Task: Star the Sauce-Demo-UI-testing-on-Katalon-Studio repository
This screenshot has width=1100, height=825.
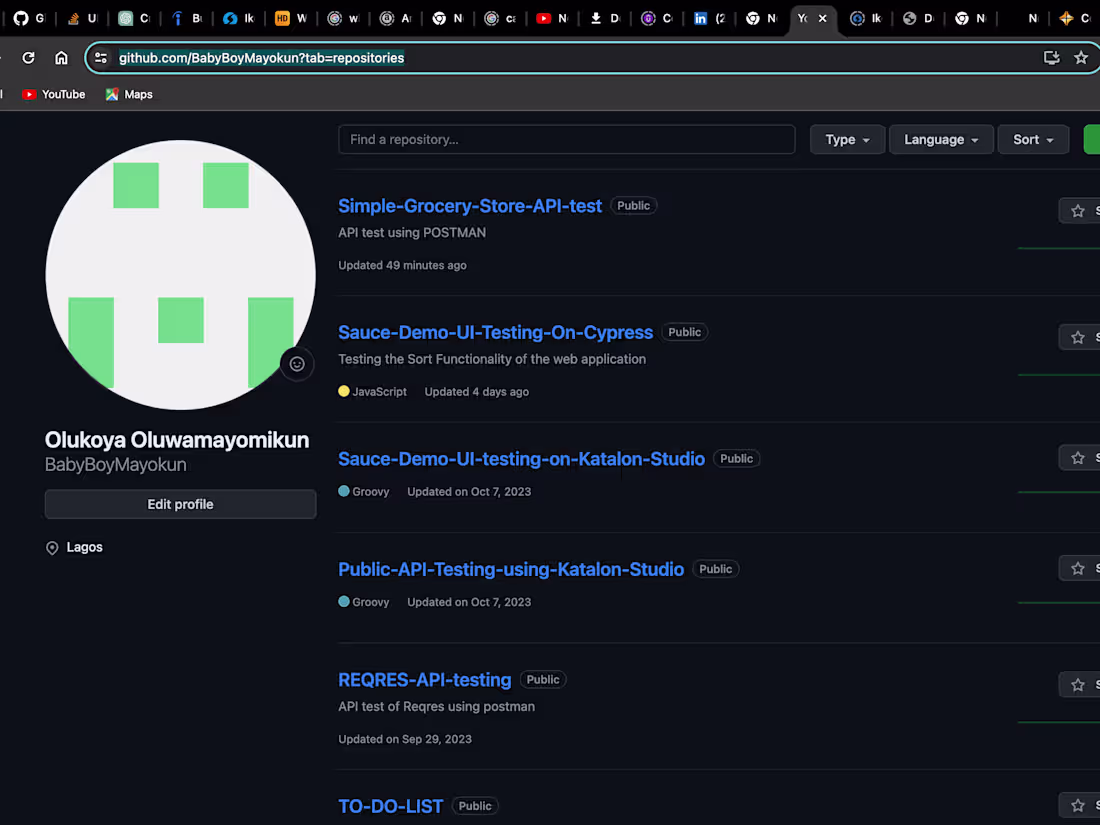Action: point(1078,458)
